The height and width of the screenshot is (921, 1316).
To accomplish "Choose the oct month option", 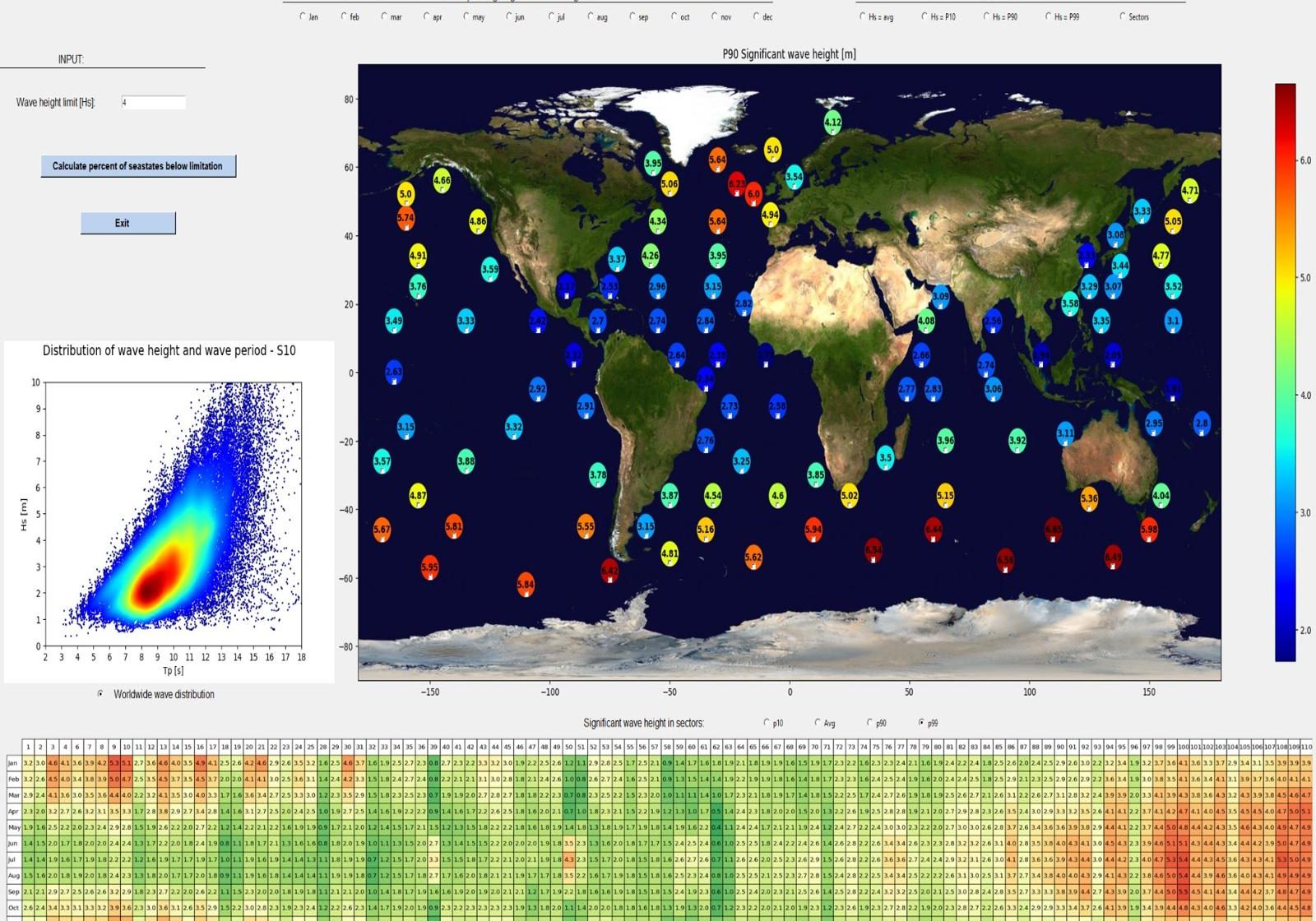I will [674, 16].
